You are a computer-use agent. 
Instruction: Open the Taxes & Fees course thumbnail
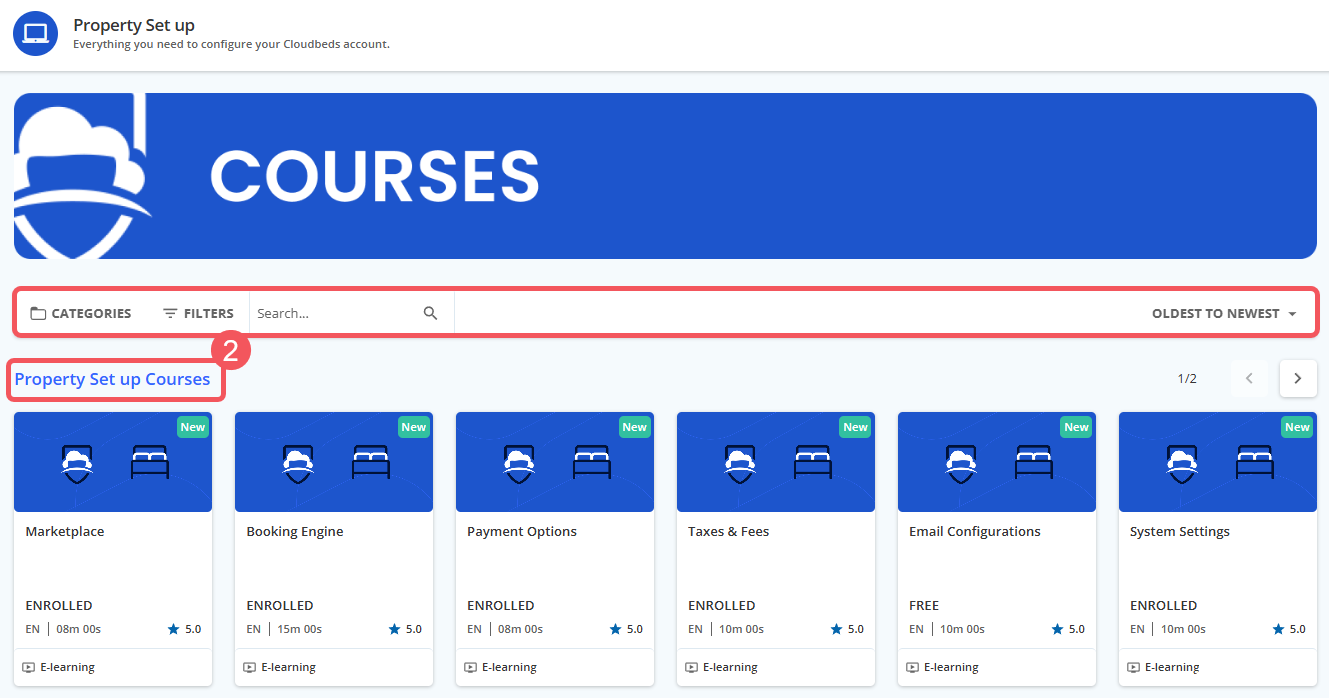coord(776,462)
